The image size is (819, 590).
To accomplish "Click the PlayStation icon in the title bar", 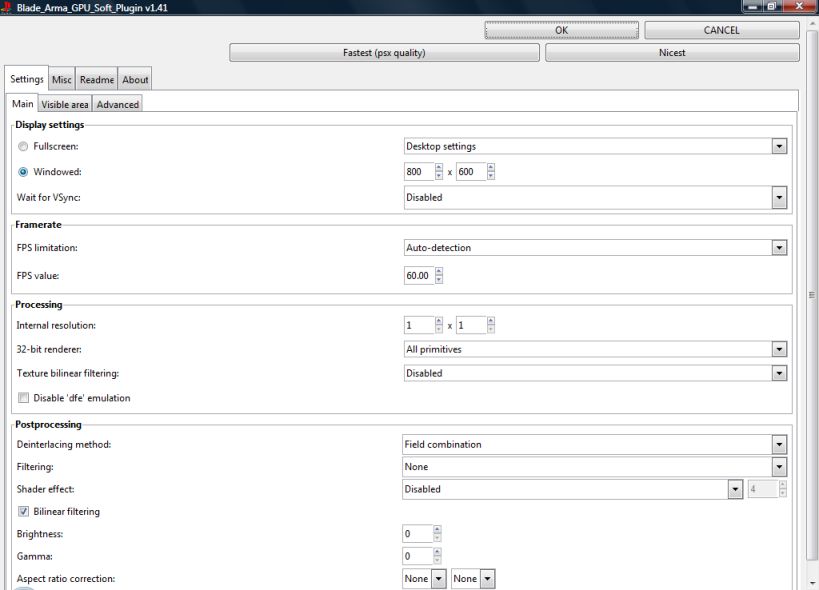I will [7, 7].
